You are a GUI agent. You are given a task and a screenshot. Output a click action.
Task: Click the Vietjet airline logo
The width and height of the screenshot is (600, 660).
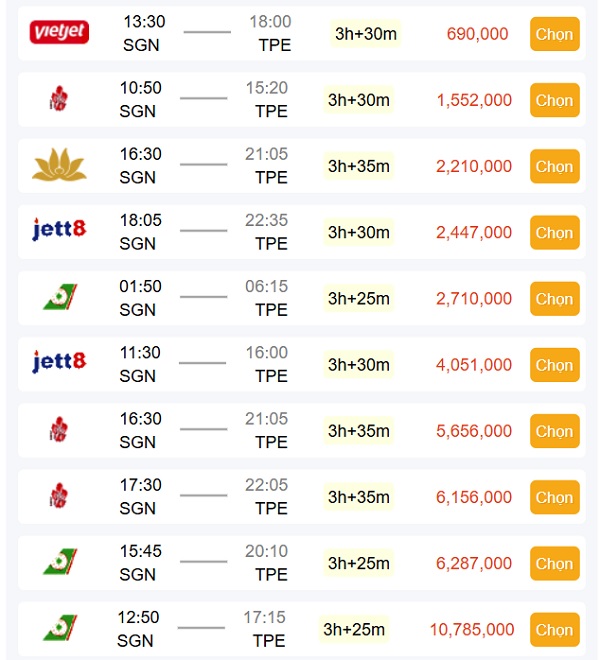pos(60,33)
